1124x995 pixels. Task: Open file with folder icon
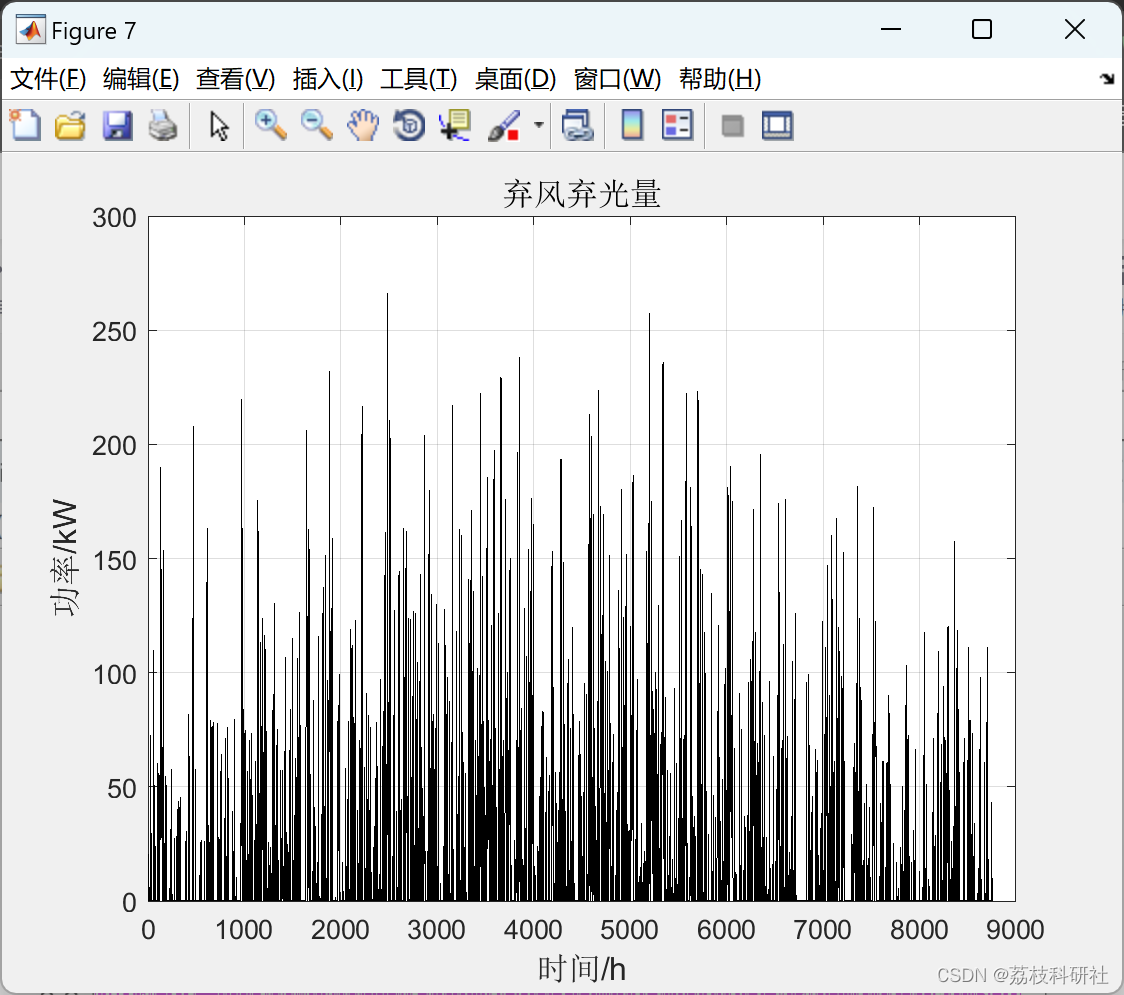coord(70,125)
